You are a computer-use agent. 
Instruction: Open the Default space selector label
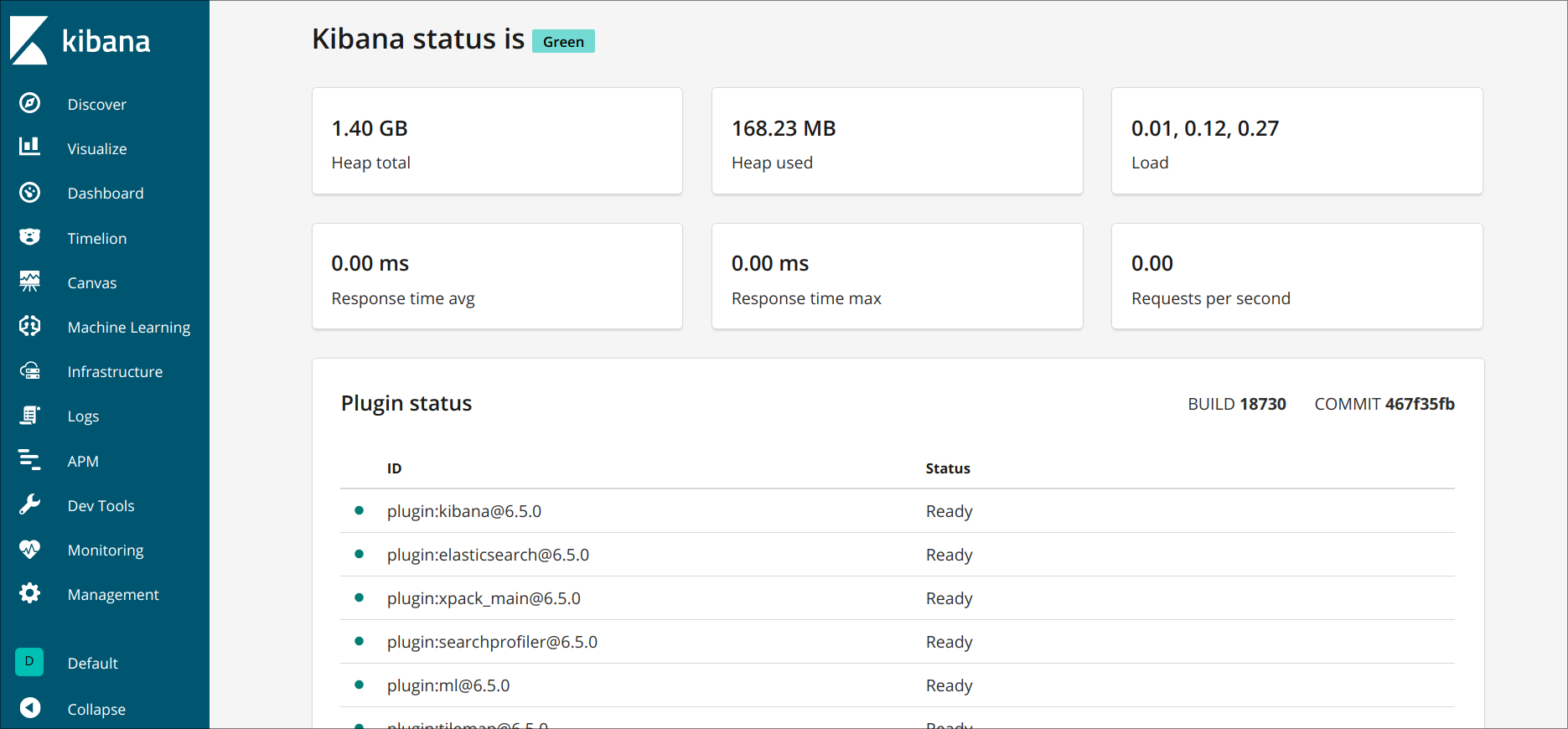[x=92, y=664]
